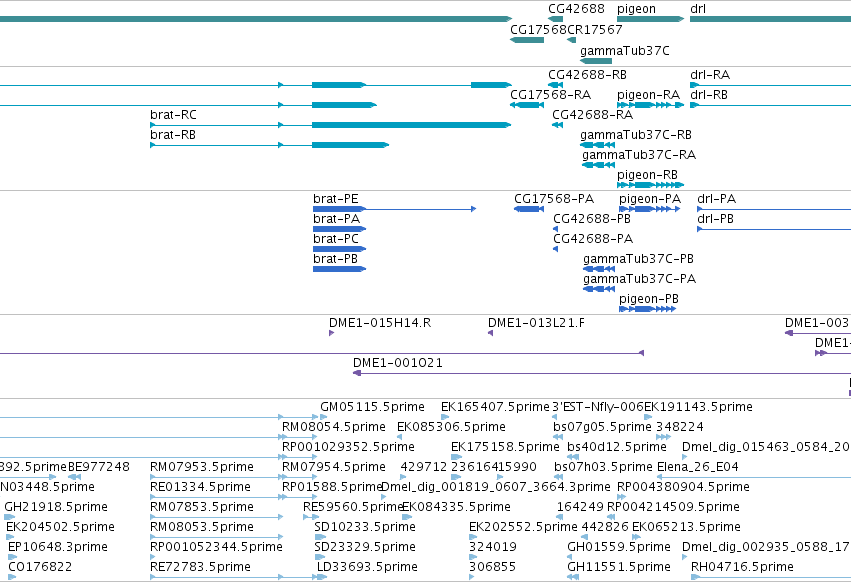Select protein gammaTub37C-PB

[x=638, y=260]
